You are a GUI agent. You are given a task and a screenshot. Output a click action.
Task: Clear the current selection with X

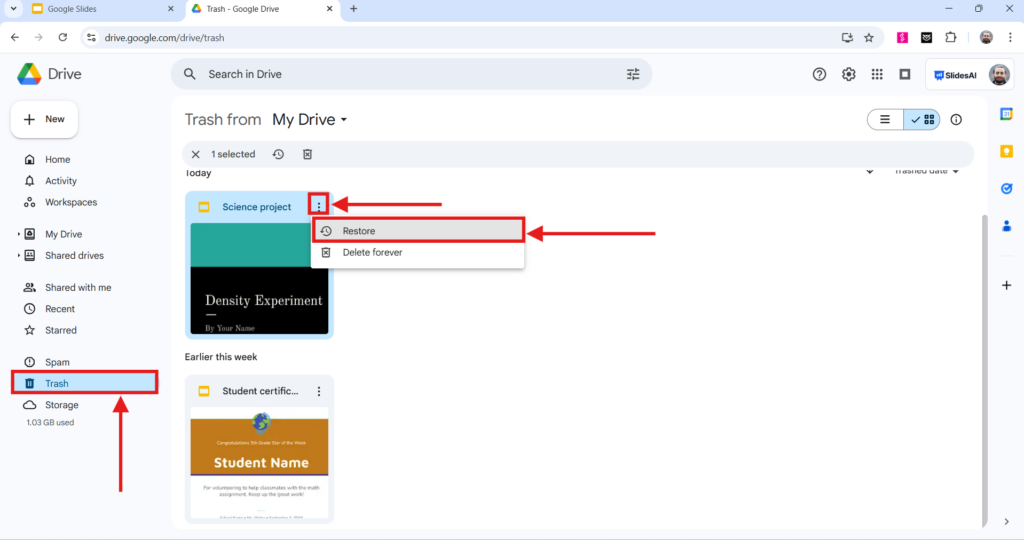[196, 154]
